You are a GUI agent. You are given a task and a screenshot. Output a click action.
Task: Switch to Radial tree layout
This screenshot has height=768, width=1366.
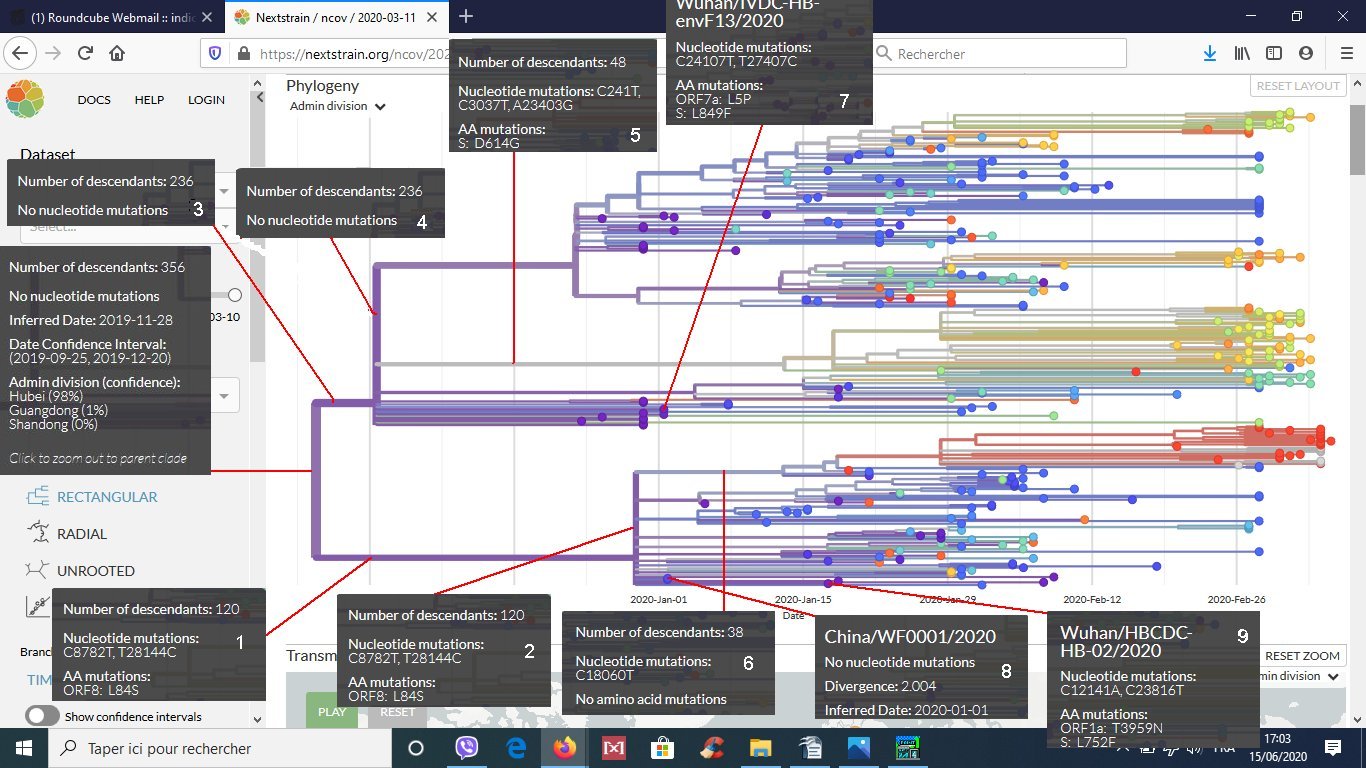[38, 534]
